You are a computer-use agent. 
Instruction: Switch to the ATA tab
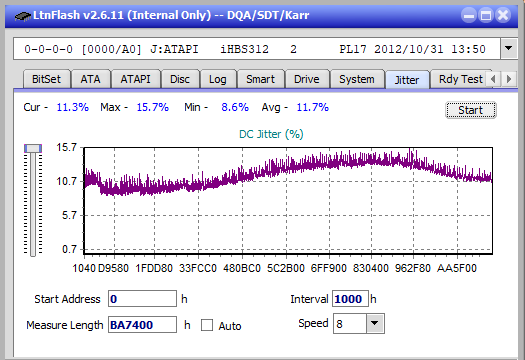(x=90, y=79)
